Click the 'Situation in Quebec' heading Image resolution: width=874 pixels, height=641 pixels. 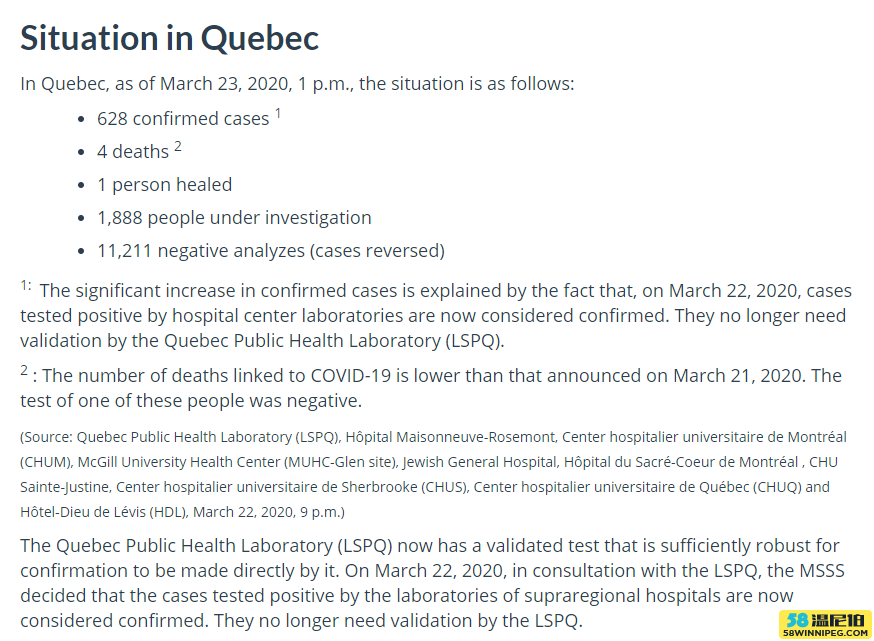click(169, 38)
